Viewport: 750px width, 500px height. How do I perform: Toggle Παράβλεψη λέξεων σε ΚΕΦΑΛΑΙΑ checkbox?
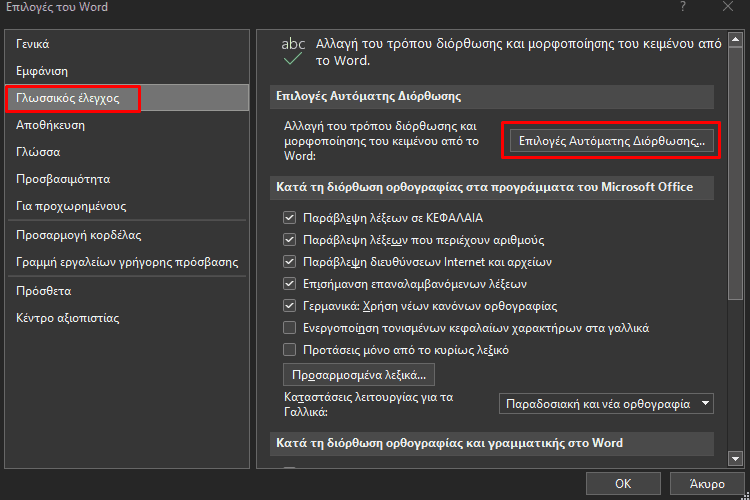pos(289,218)
